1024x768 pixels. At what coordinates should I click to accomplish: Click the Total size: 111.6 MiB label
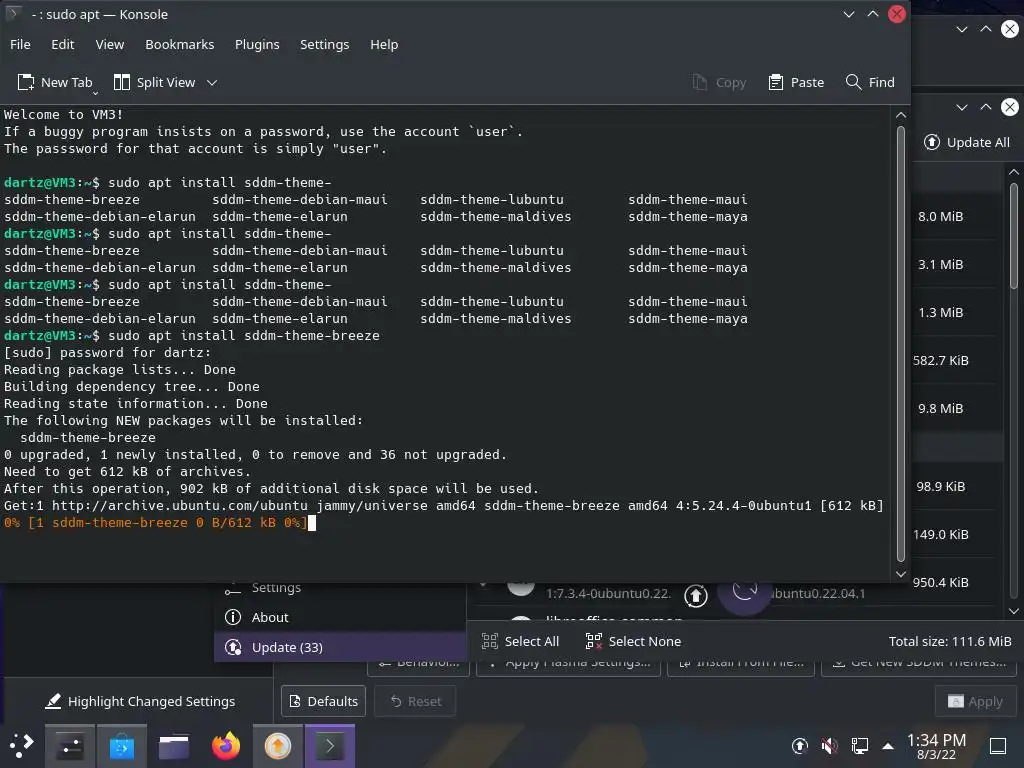click(x=950, y=641)
